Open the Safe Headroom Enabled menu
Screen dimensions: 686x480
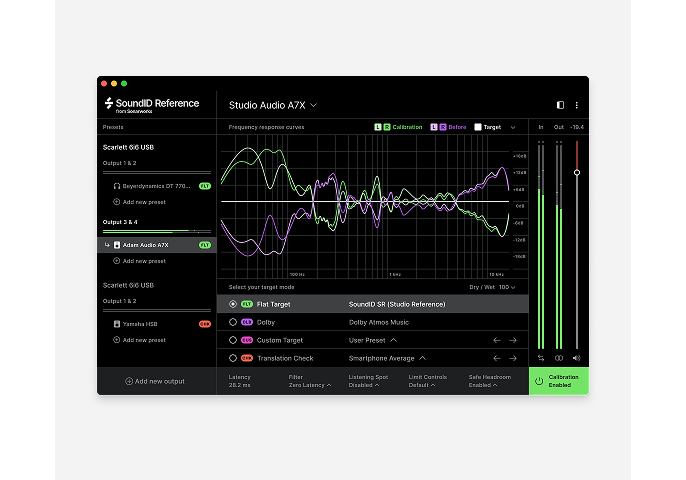coord(490,381)
